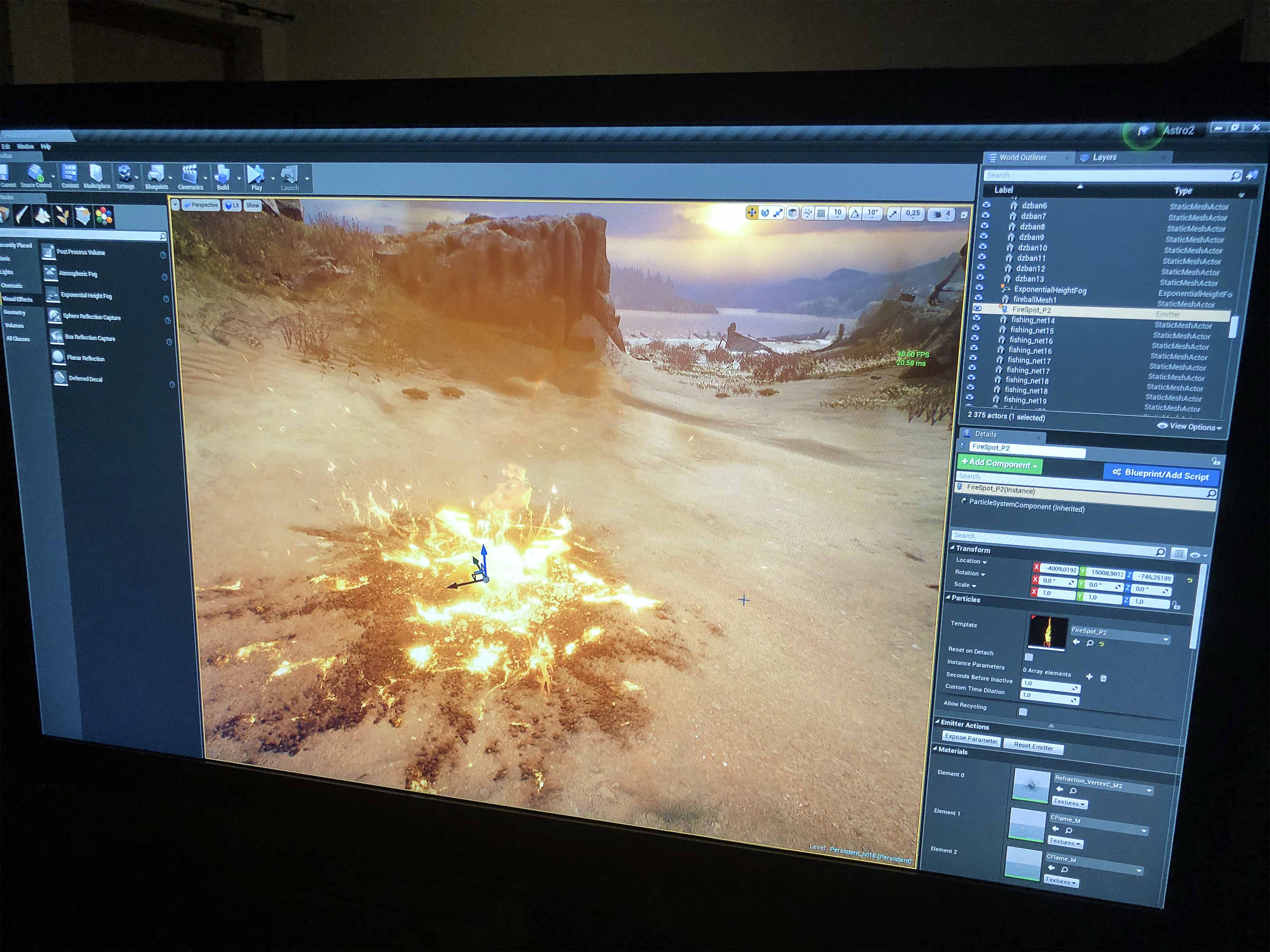Select the rotate gizmo tool
Screen dimensions: 1270x952
tap(765, 214)
